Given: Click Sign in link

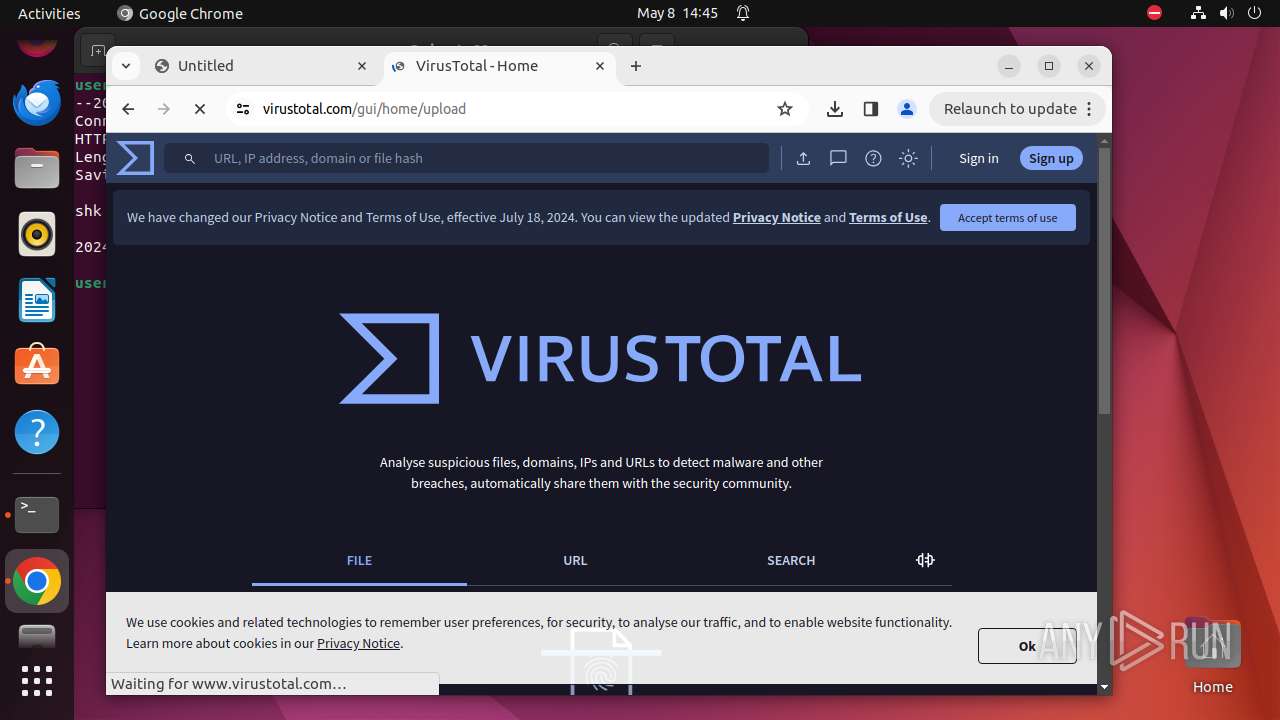Looking at the screenshot, I should coord(978,158).
